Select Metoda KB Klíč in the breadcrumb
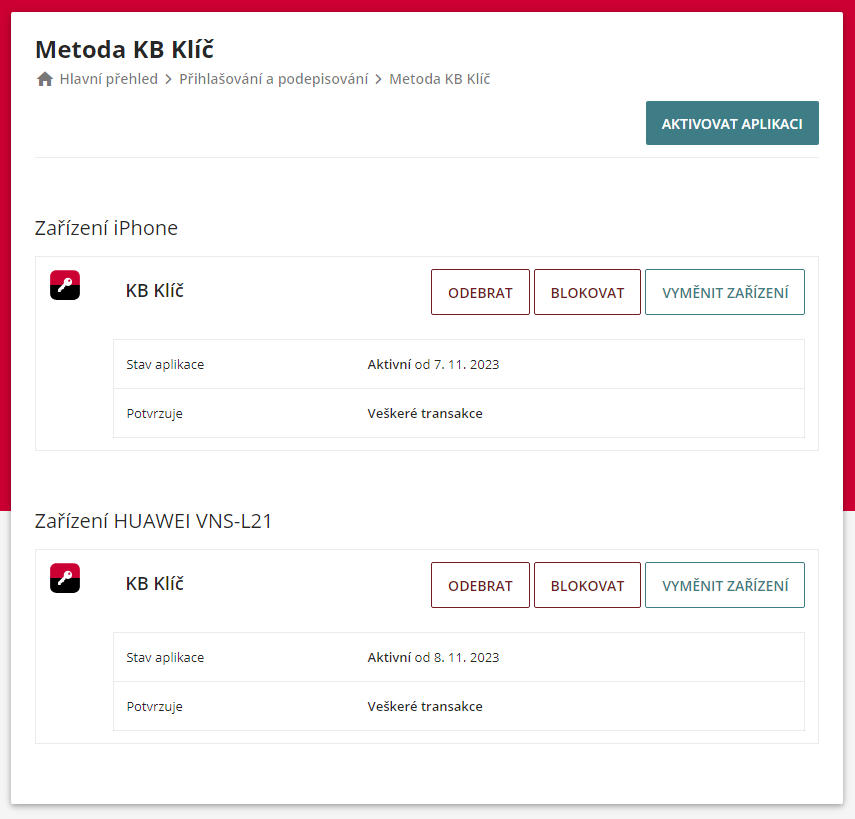This screenshot has height=819, width=855. 439,78
